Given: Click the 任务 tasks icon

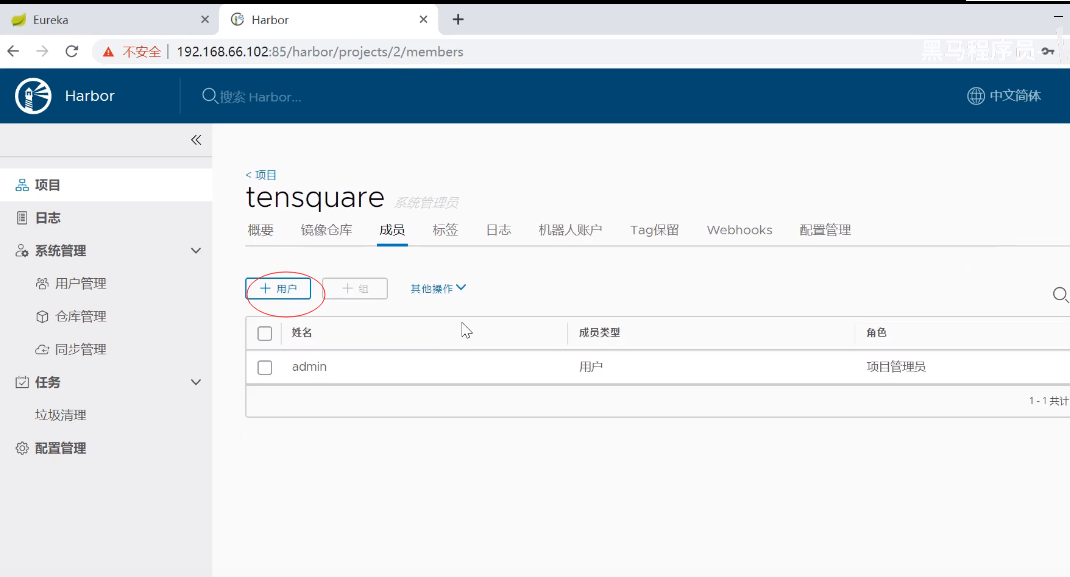Looking at the screenshot, I should 22,382.
